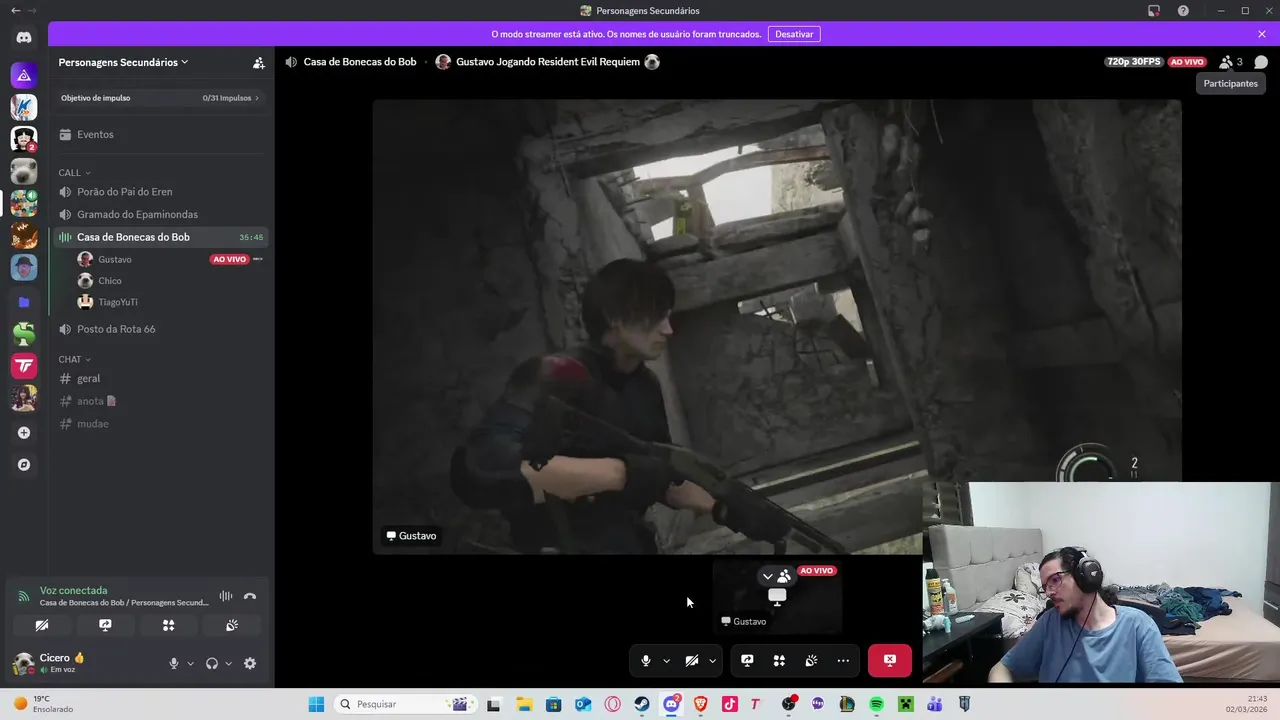Image resolution: width=1280 pixels, height=720 pixels.
Task: Deafen audio with headphones icon
Action: coord(212,663)
